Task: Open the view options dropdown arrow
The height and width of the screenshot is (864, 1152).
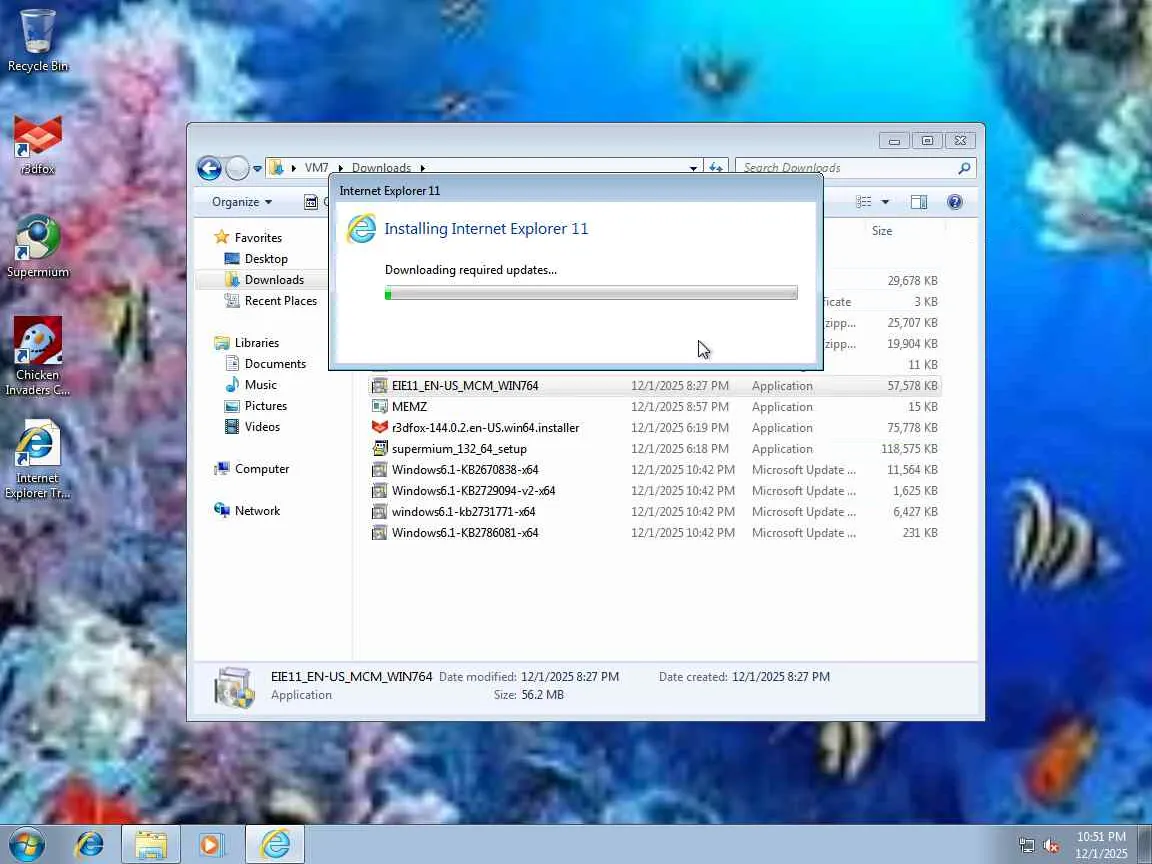Action: pos(885,202)
